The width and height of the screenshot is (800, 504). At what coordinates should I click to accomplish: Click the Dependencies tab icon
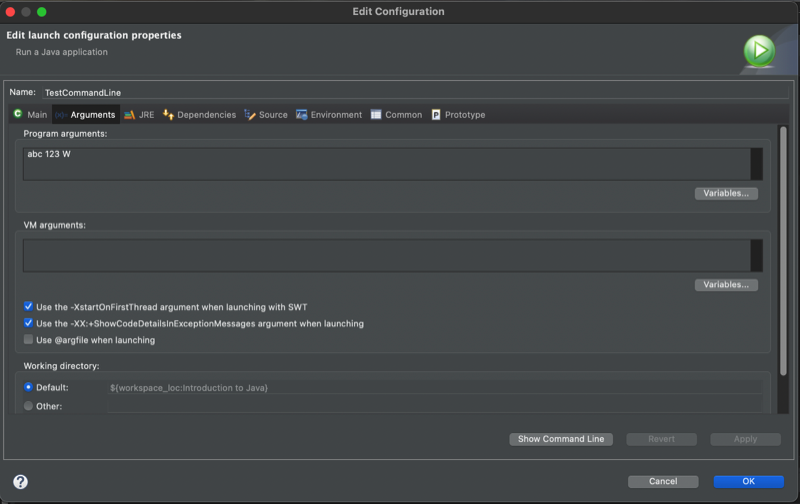click(x=168, y=115)
